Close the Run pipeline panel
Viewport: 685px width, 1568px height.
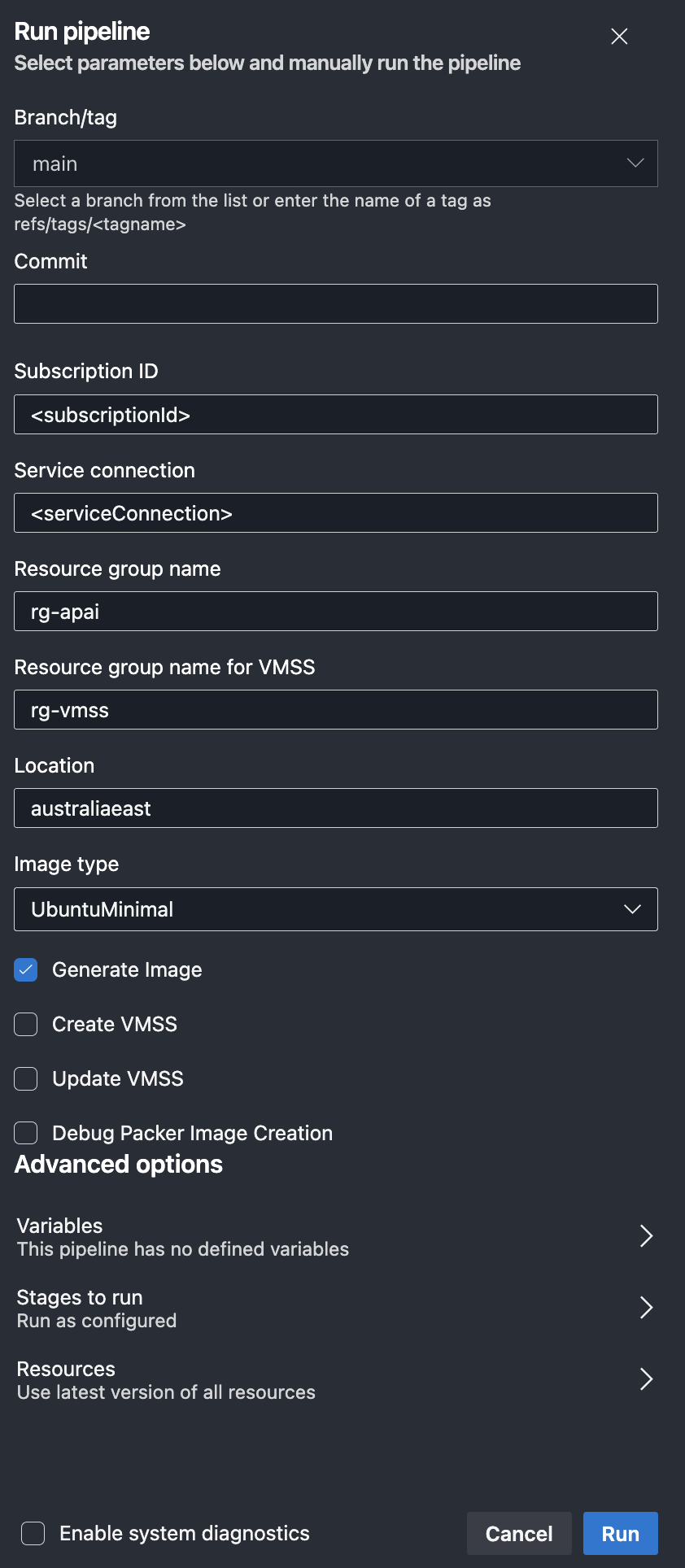(619, 37)
